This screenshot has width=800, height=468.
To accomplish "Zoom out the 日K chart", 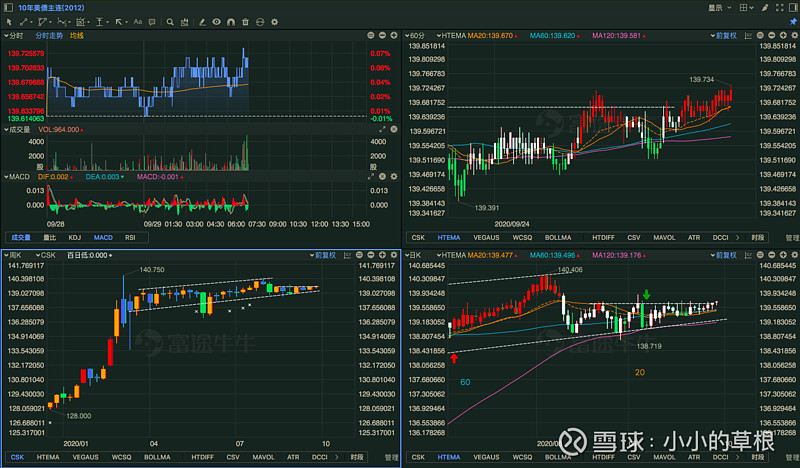I will pyautogui.click(x=771, y=255).
